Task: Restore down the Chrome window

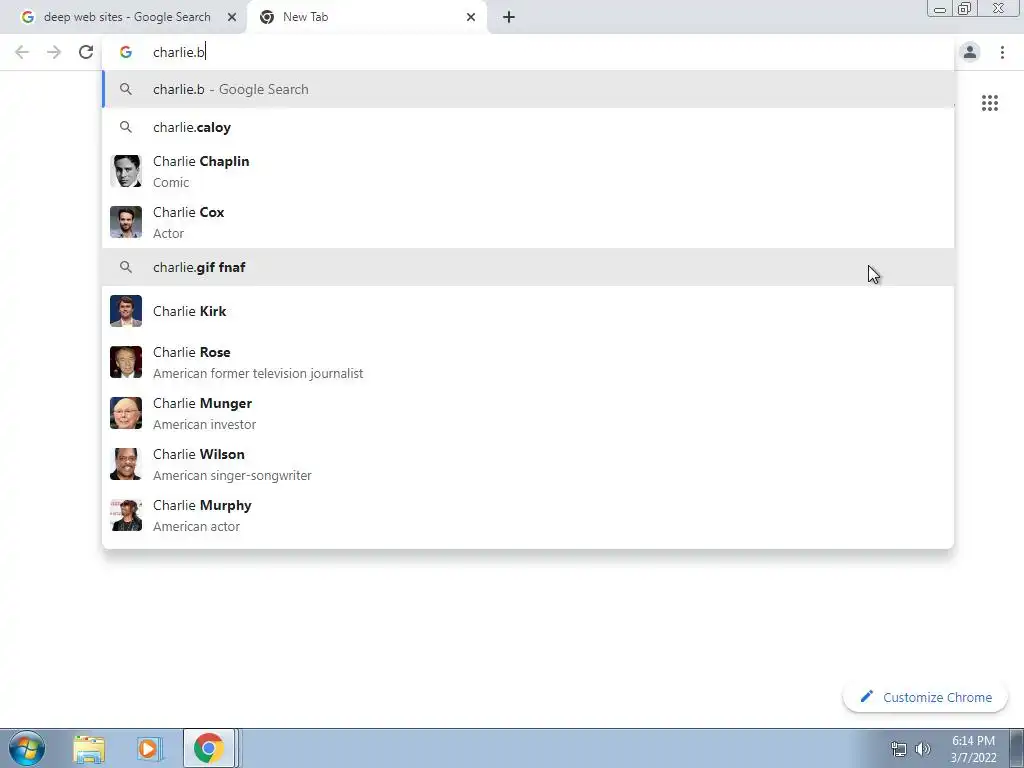Action: (965, 8)
